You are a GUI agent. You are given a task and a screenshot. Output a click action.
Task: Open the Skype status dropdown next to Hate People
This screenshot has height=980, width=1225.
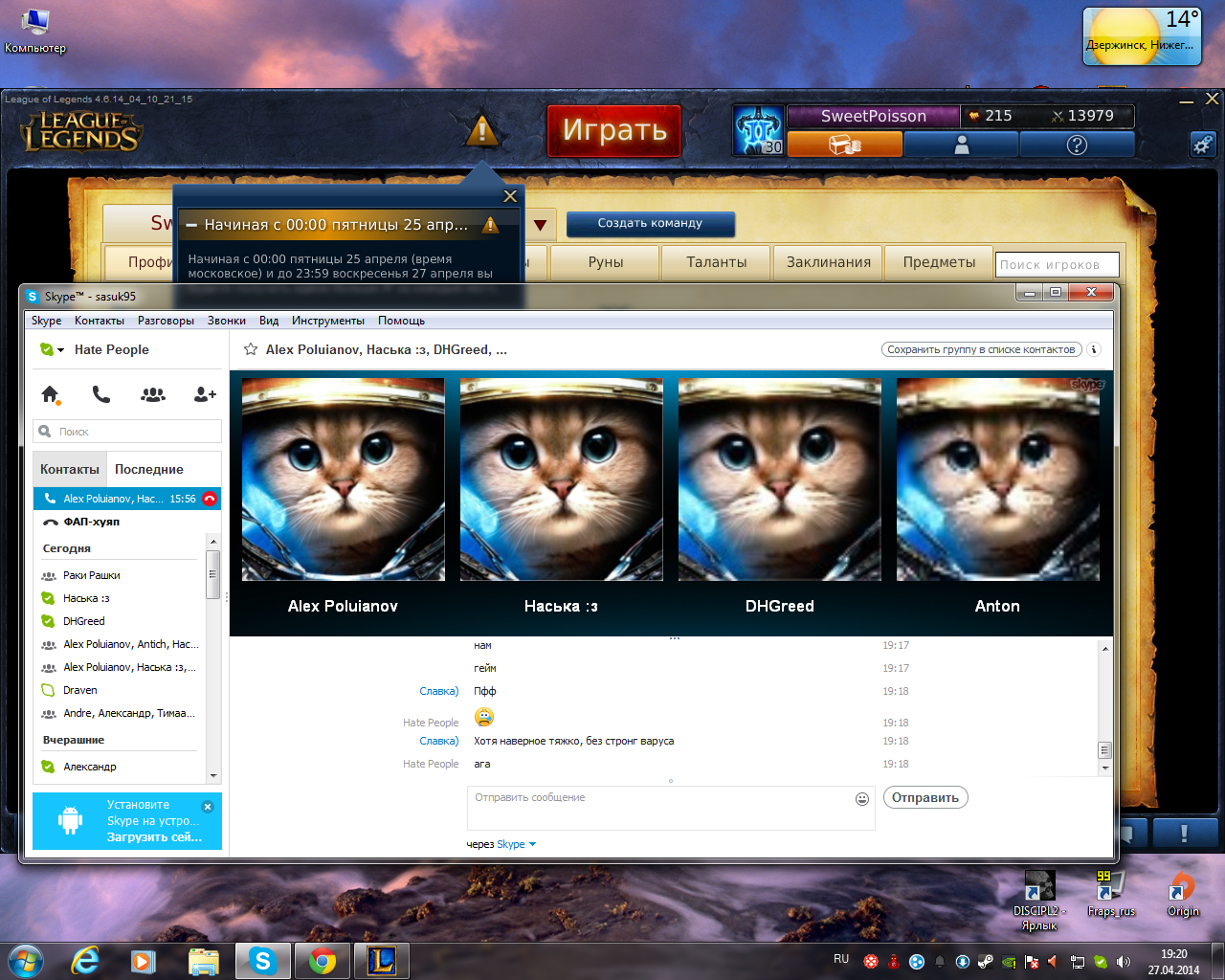click(52, 349)
